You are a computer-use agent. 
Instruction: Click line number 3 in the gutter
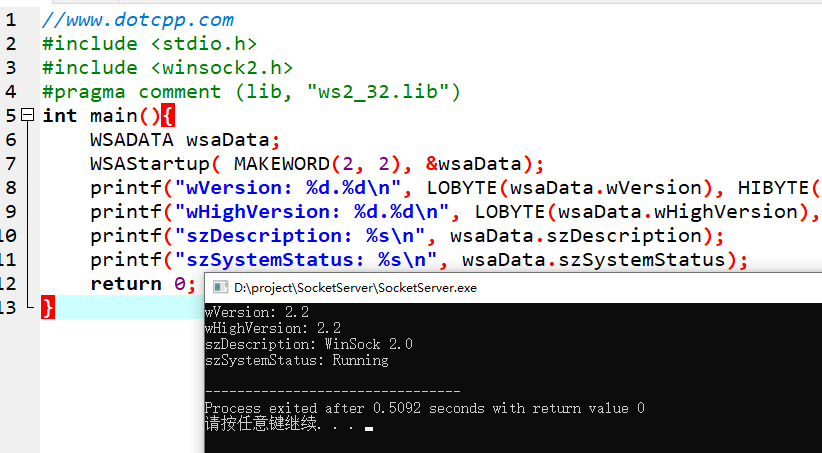[x=10, y=67]
